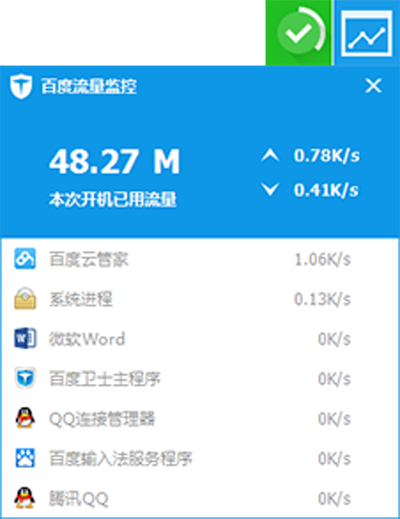Click the 百度输入法服务程序 paw icon

(x=25, y=458)
